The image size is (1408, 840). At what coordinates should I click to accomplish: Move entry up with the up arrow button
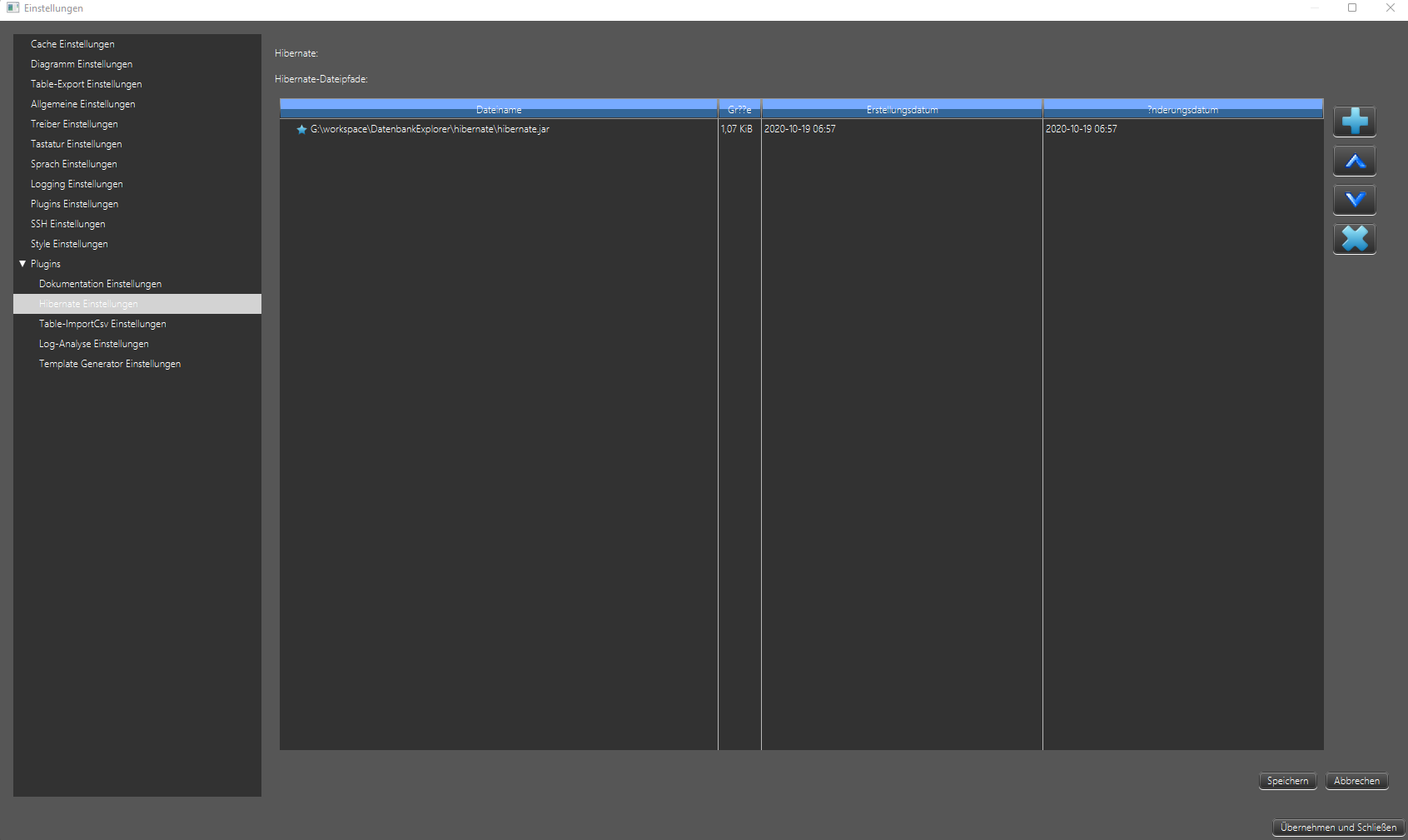(1354, 161)
